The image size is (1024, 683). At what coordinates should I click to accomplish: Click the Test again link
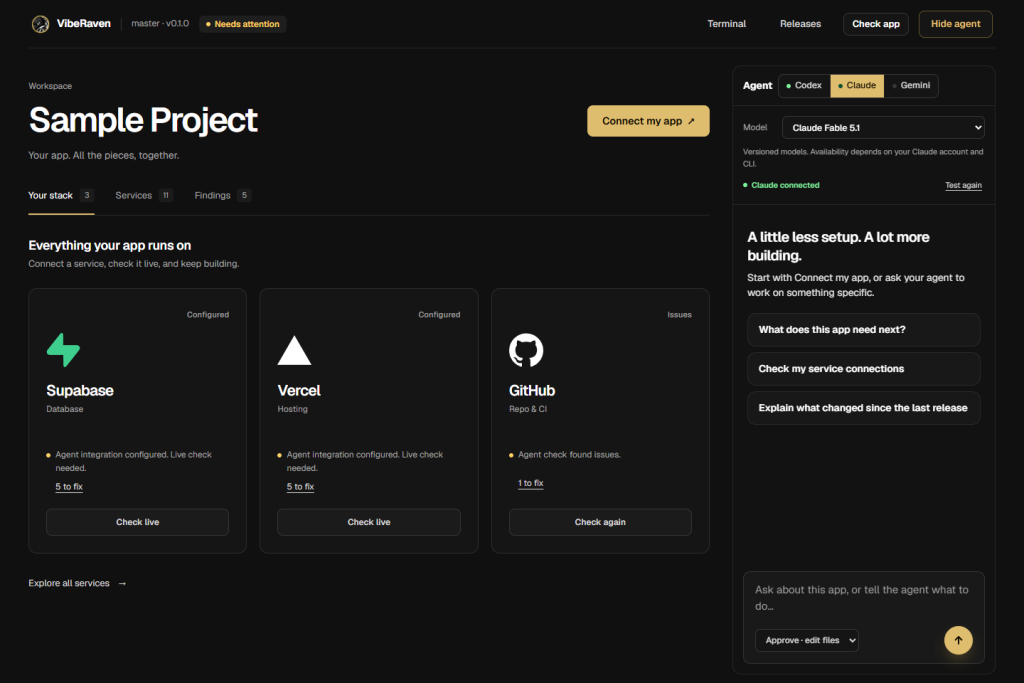[963, 185]
